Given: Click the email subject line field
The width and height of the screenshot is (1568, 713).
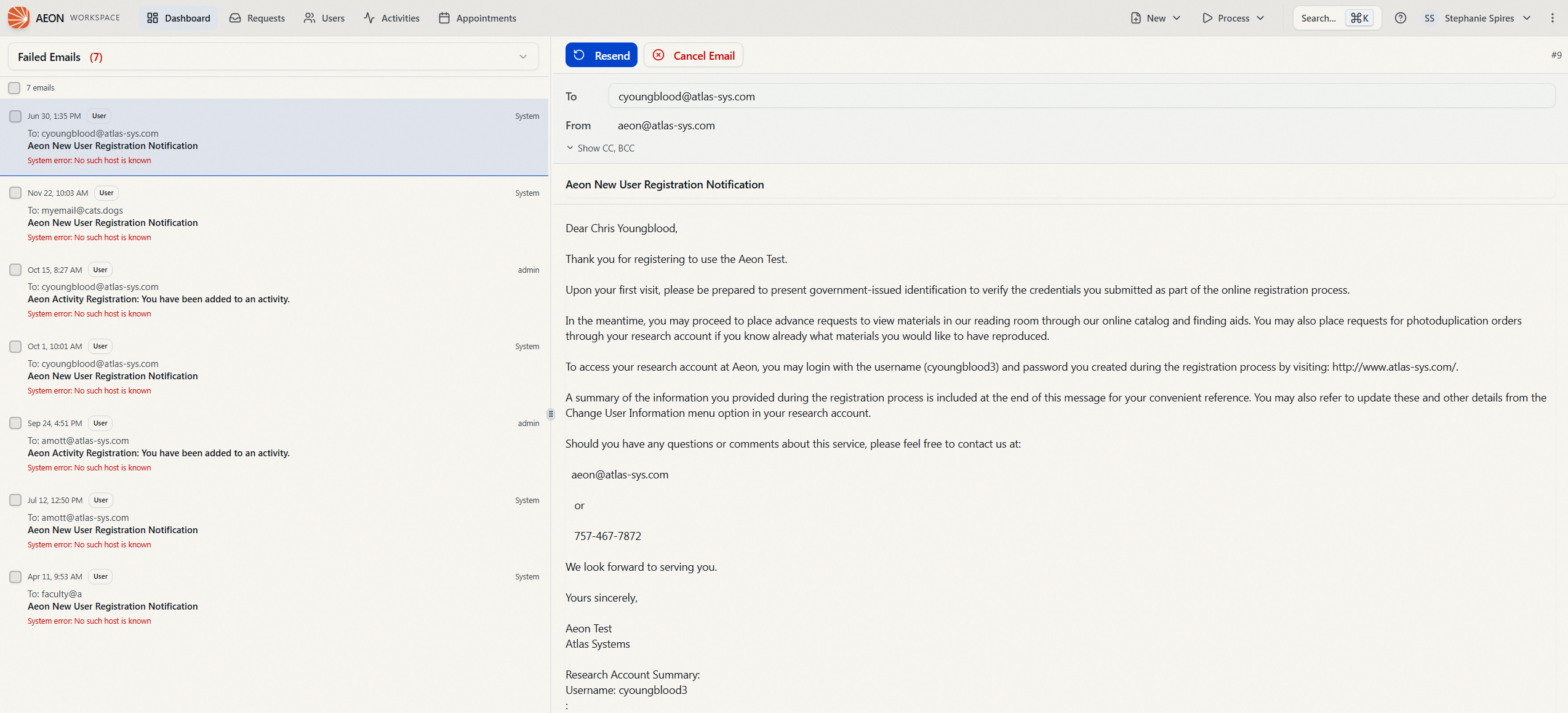Looking at the screenshot, I should click(x=1060, y=184).
